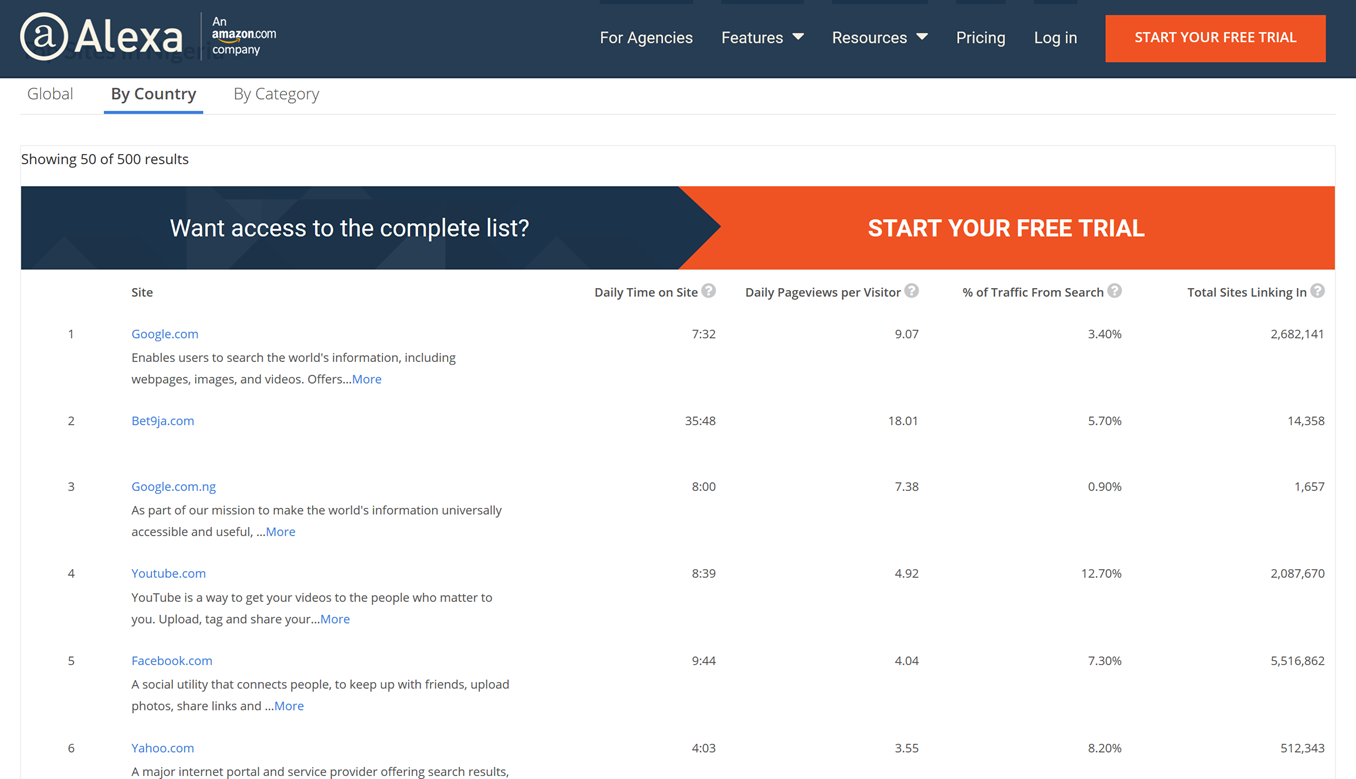Click 'Want access to the complete list?' banner text

pyautogui.click(x=349, y=228)
